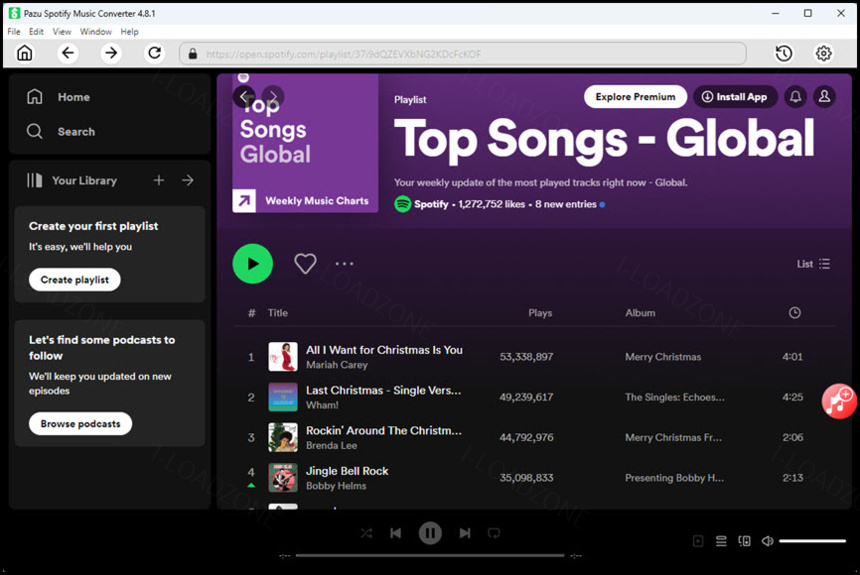Open the View menu
Viewport: 860px width, 575px height.
pyautogui.click(x=62, y=32)
